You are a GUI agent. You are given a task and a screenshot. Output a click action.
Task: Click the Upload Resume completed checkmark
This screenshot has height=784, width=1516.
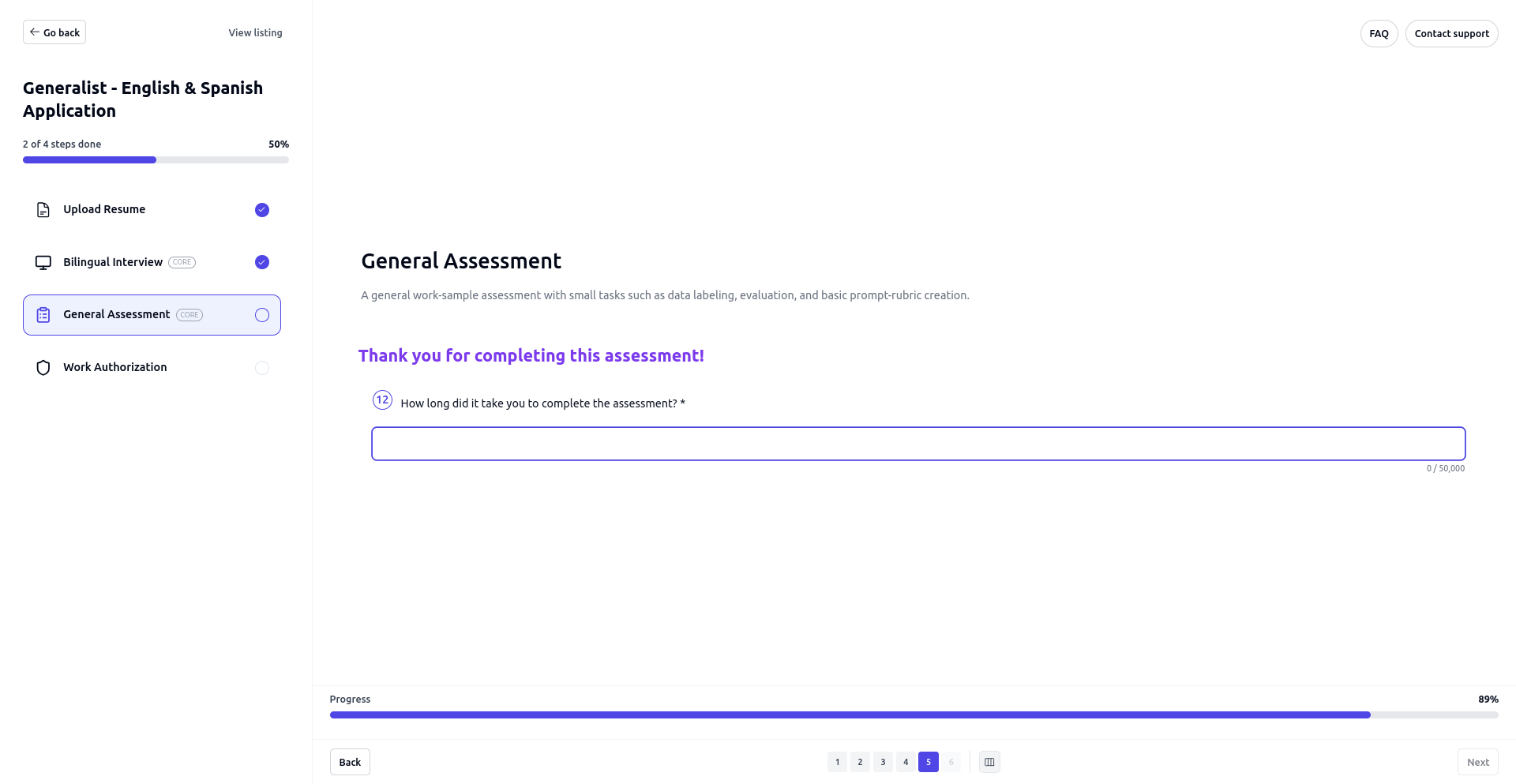(262, 210)
